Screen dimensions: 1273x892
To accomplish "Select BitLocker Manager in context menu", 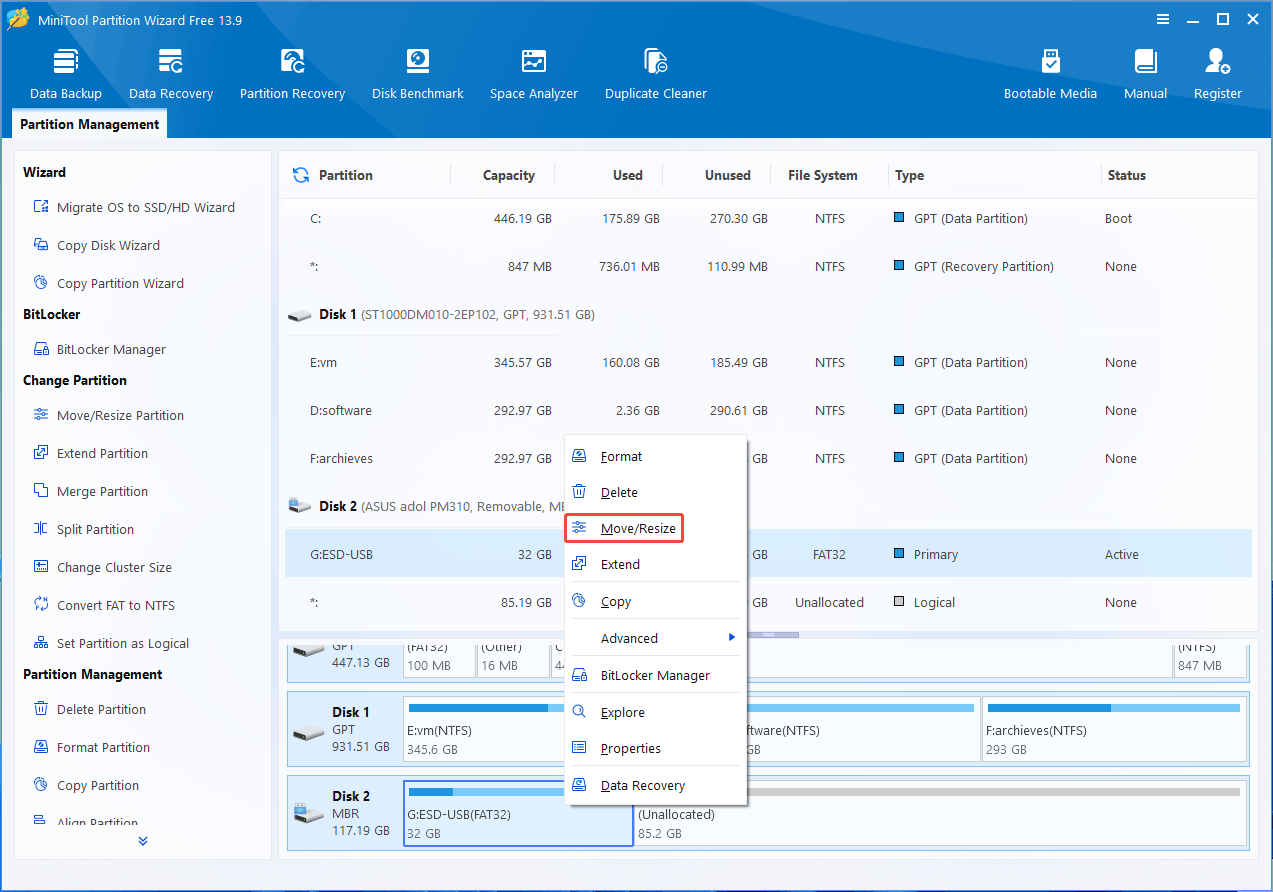I will [x=656, y=676].
